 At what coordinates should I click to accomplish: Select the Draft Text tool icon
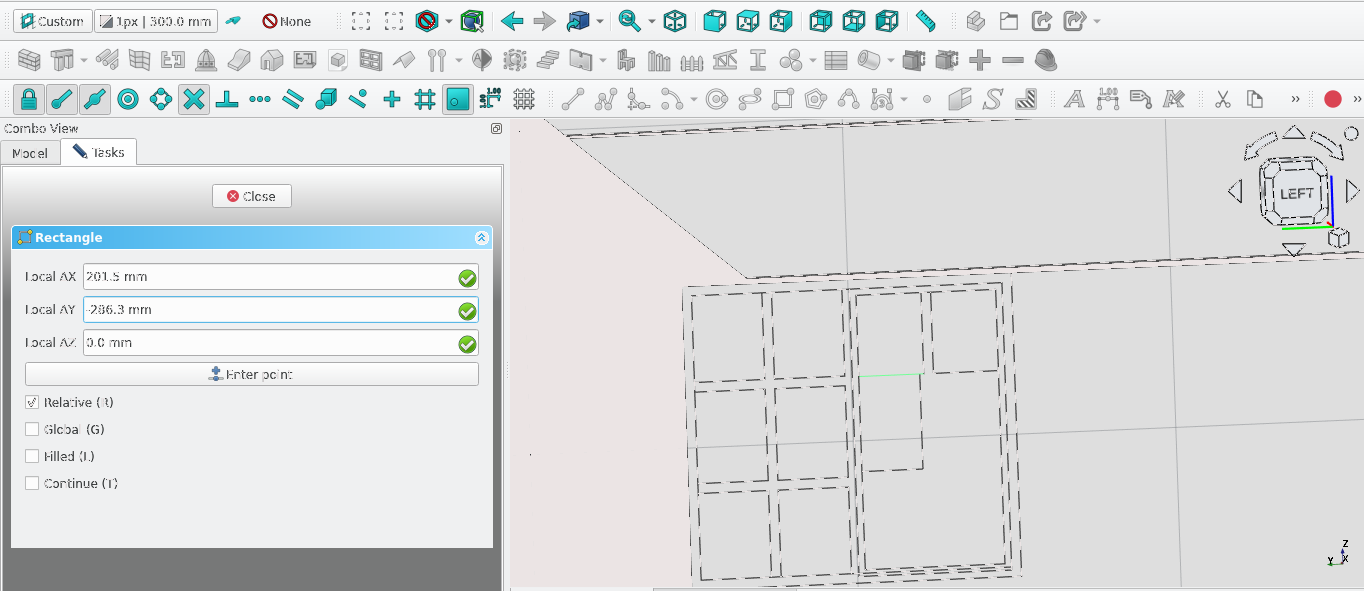1074,99
